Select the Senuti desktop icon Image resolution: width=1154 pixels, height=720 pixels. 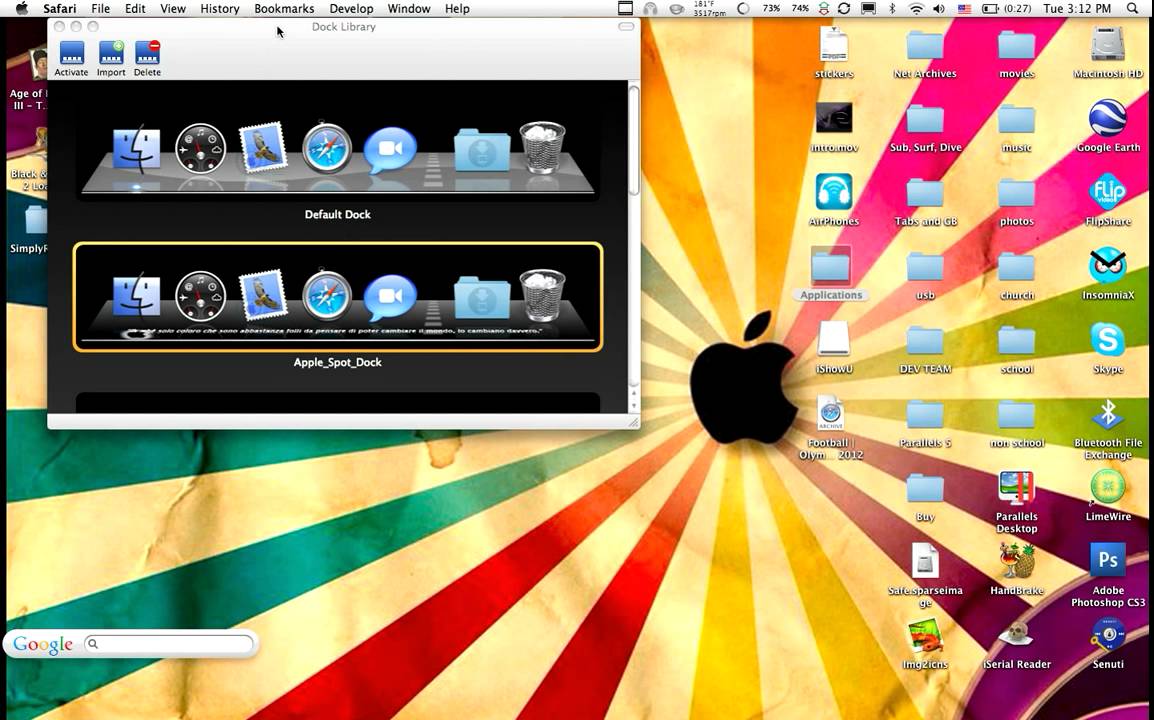click(x=1108, y=635)
